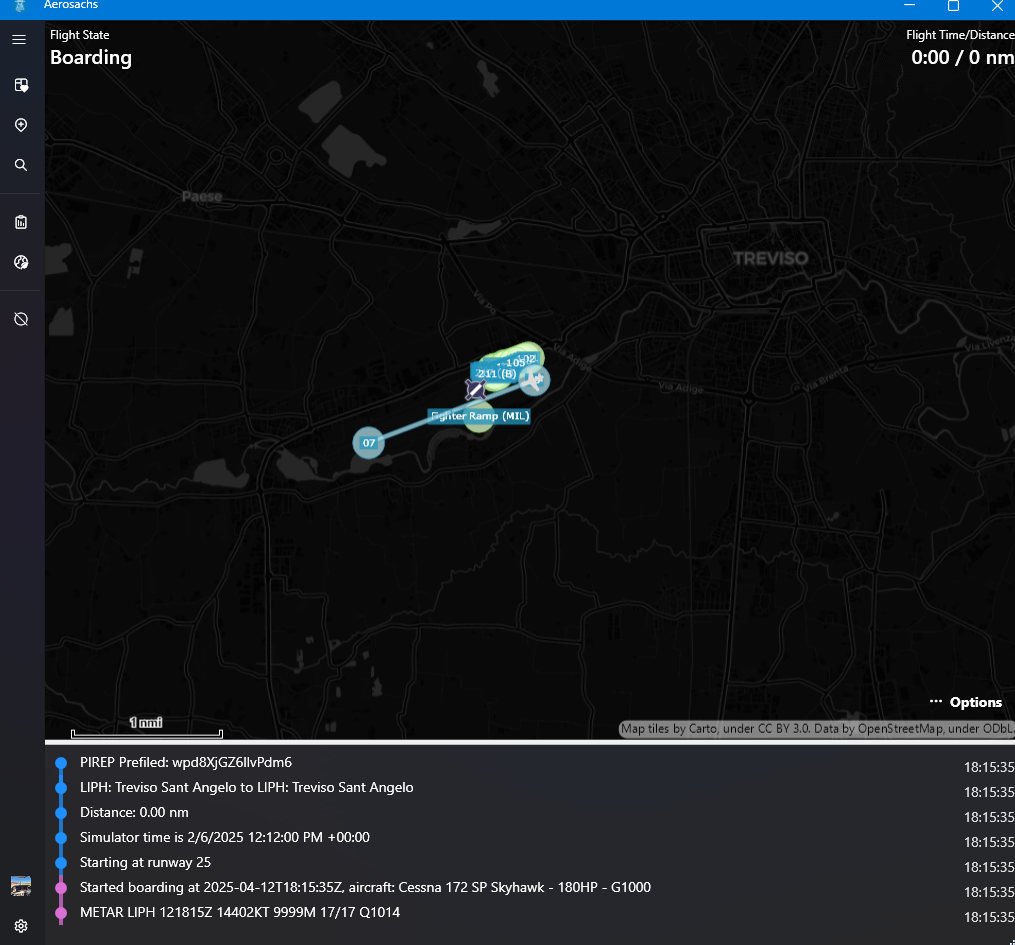The width and height of the screenshot is (1015, 945).
Task: Open the flight logbook clipboard icon
Action: 20,222
